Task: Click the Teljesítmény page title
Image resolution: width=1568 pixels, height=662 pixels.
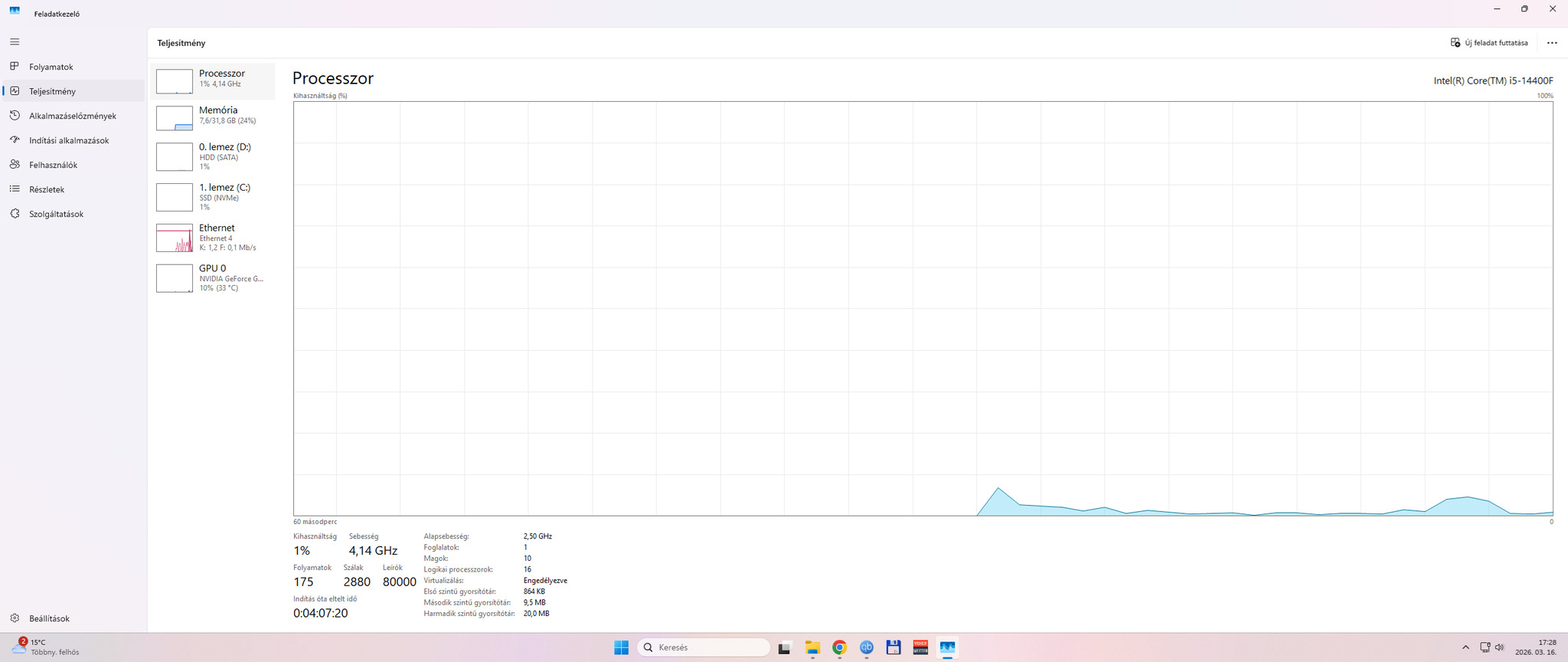Action: click(181, 43)
